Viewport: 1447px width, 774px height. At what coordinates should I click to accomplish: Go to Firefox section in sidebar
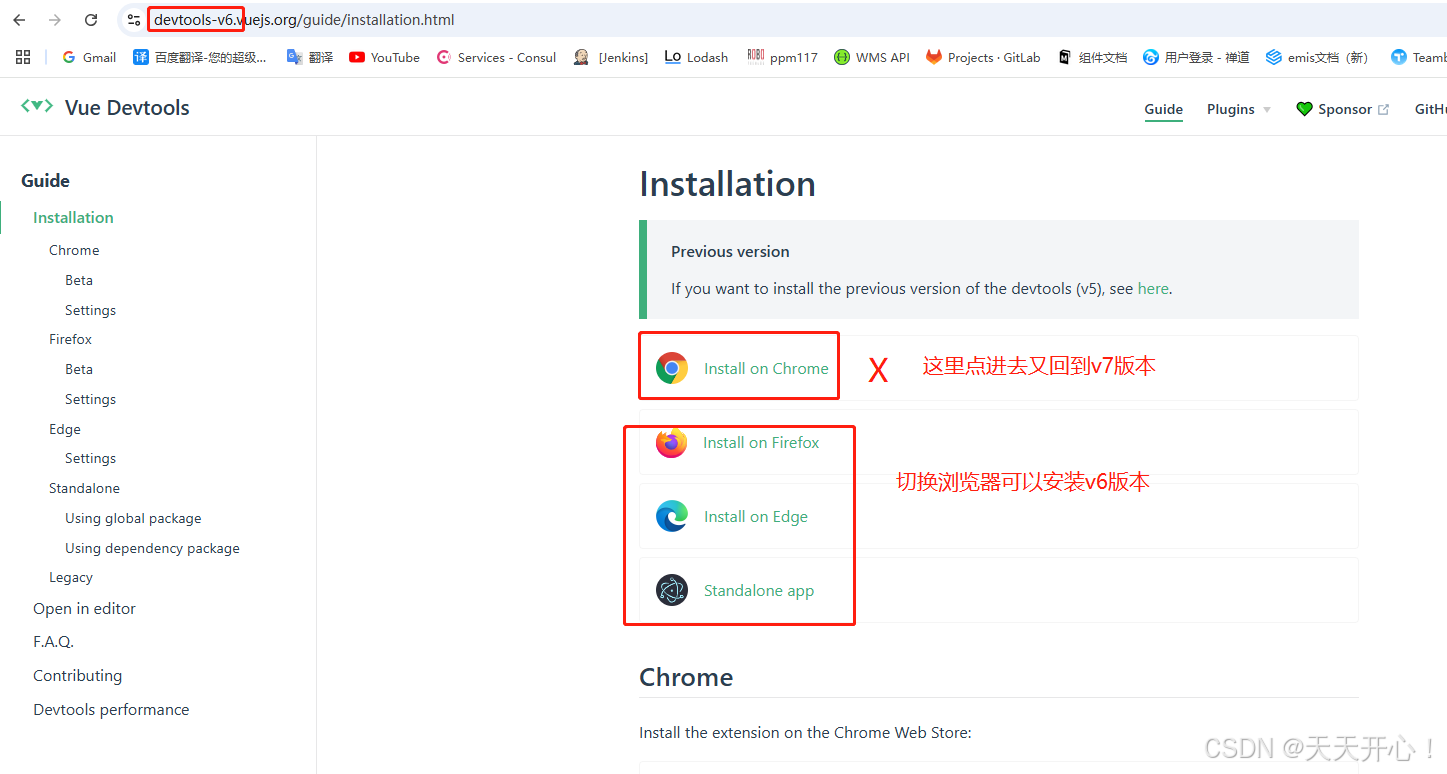tap(70, 339)
